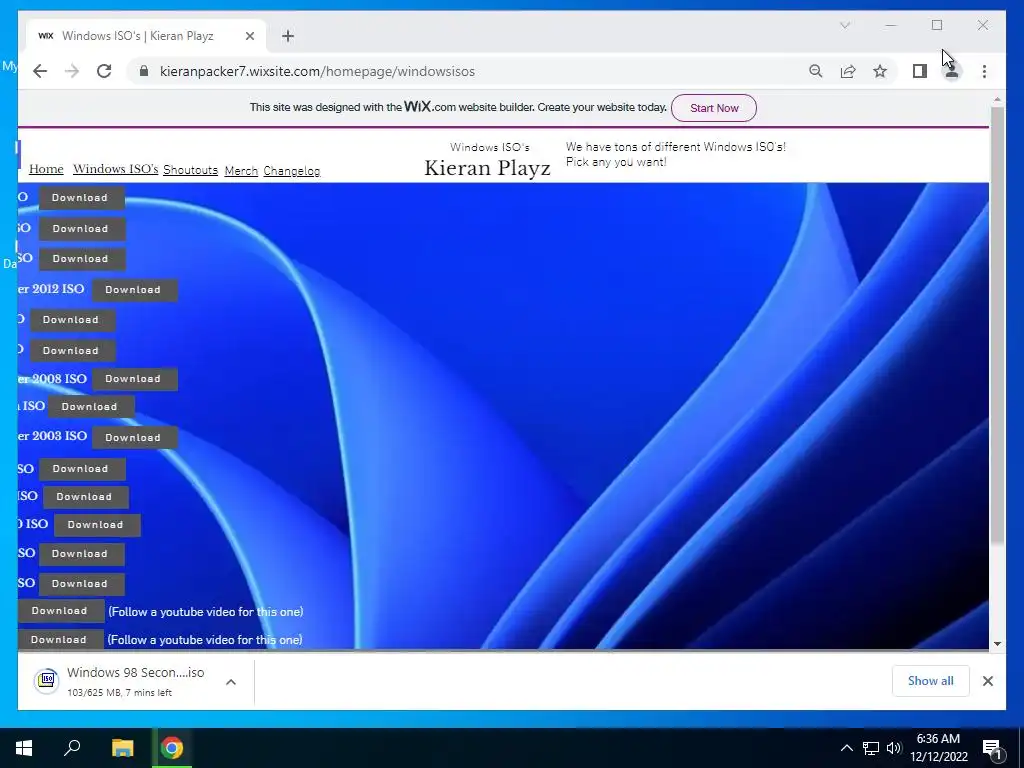Image resolution: width=1024 pixels, height=768 pixels.
Task: Open Chrome's three-dot menu
Action: click(984, 71)
